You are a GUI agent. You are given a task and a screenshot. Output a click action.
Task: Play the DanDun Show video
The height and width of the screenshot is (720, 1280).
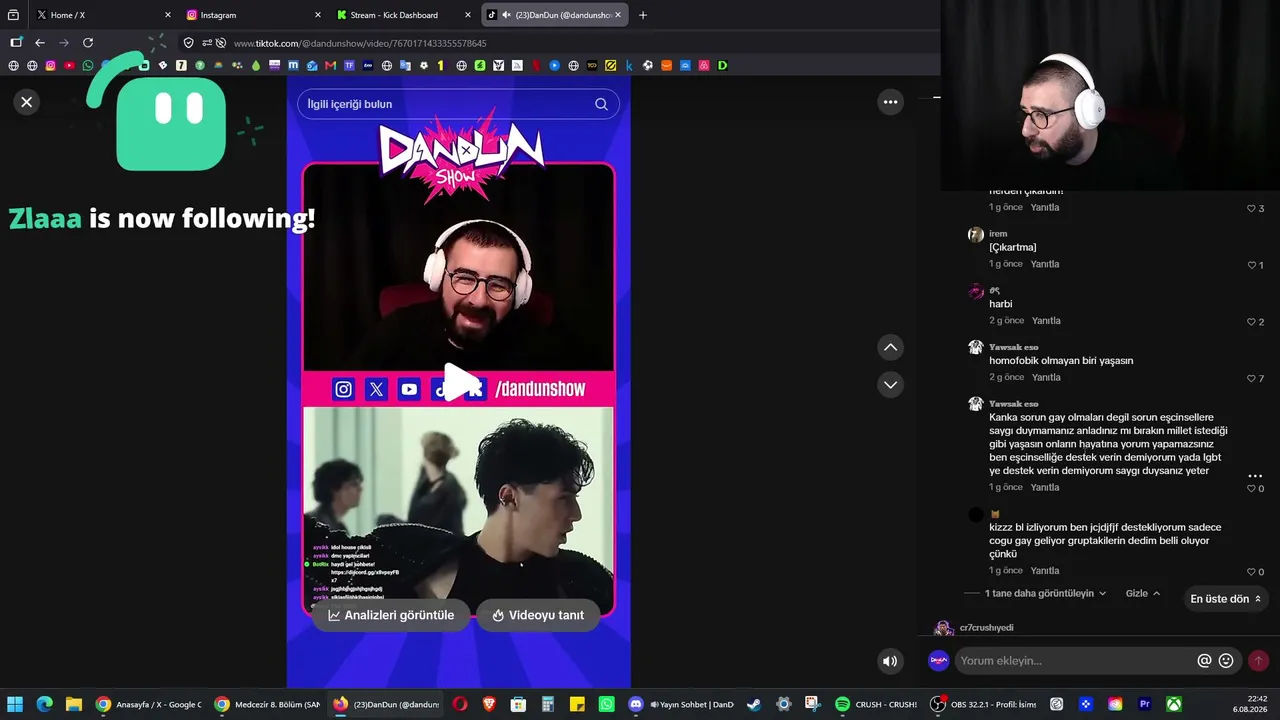(459, 383)
